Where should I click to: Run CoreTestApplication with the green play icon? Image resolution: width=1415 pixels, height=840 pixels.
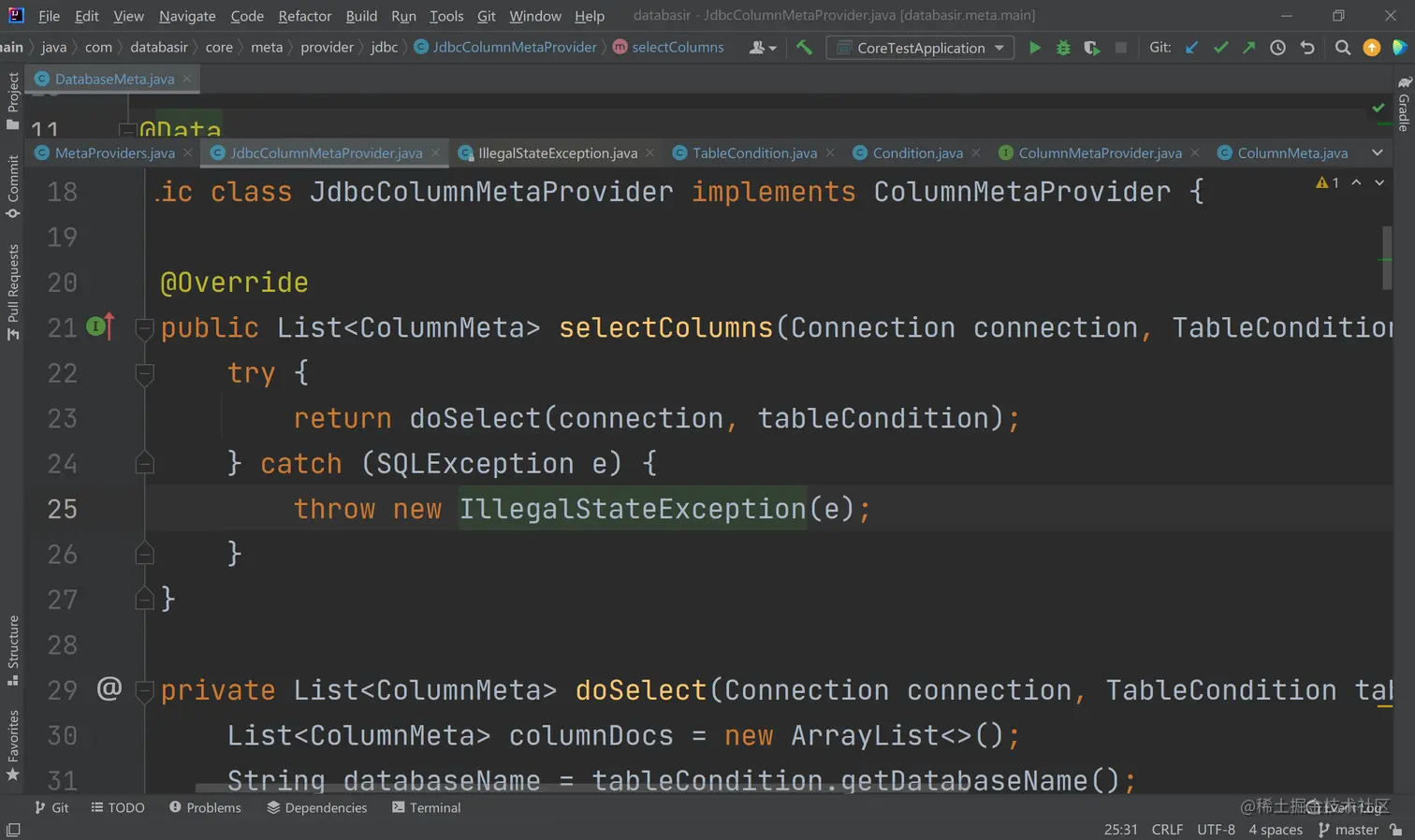pos(1034,48)
